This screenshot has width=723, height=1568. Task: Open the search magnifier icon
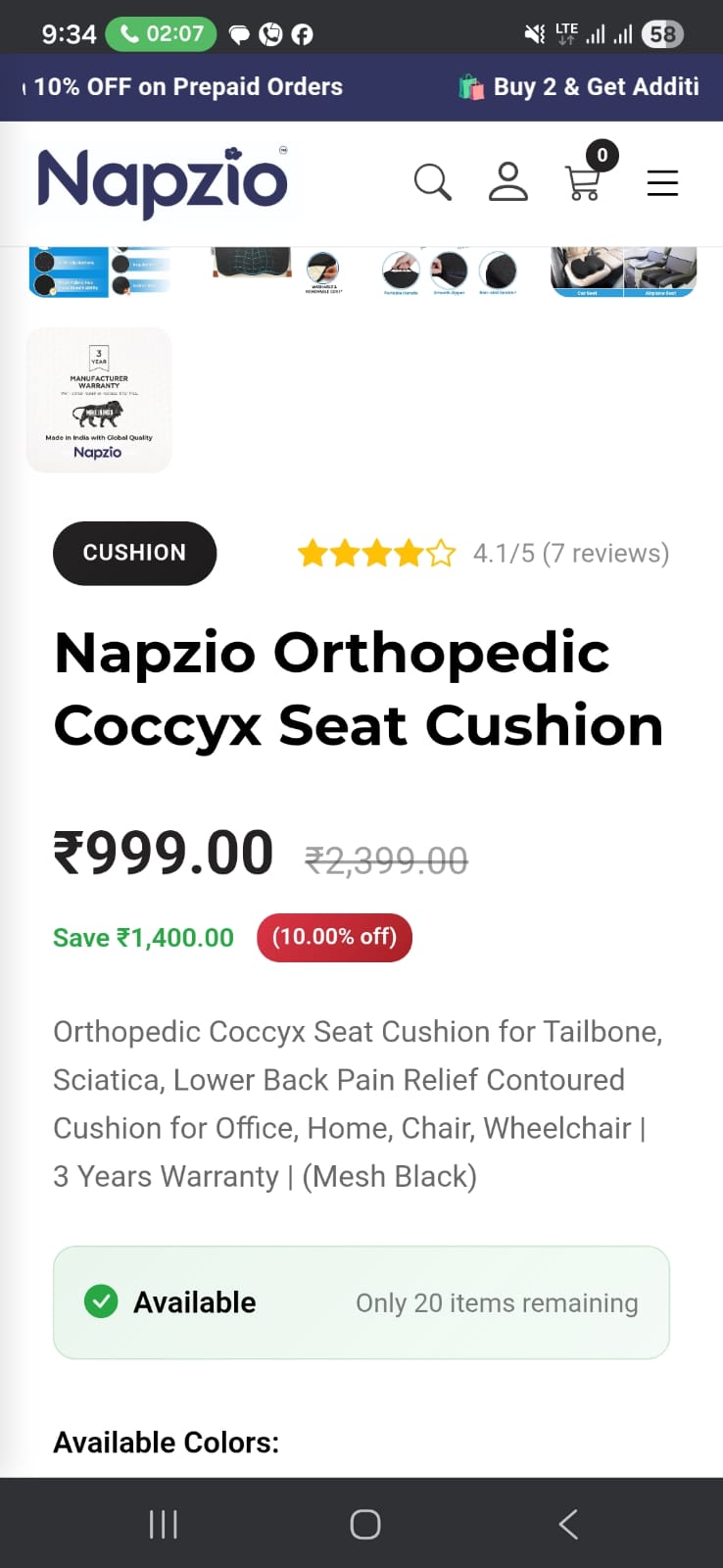[x=432, y=182]
